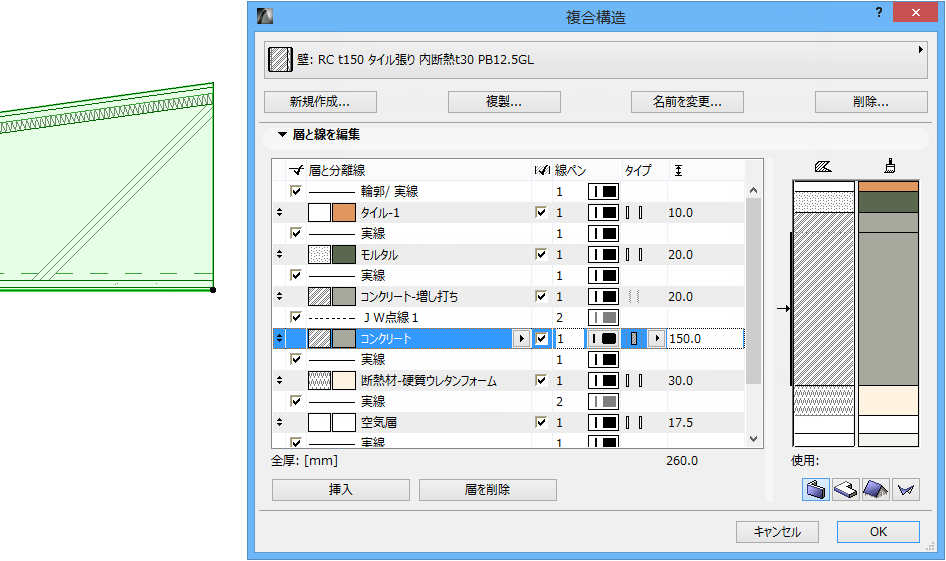Image resolution: width=946 pixels, height=561 pixels.
Task: Toggle end line checkbox for selected コンクリート
Action: 541,338
